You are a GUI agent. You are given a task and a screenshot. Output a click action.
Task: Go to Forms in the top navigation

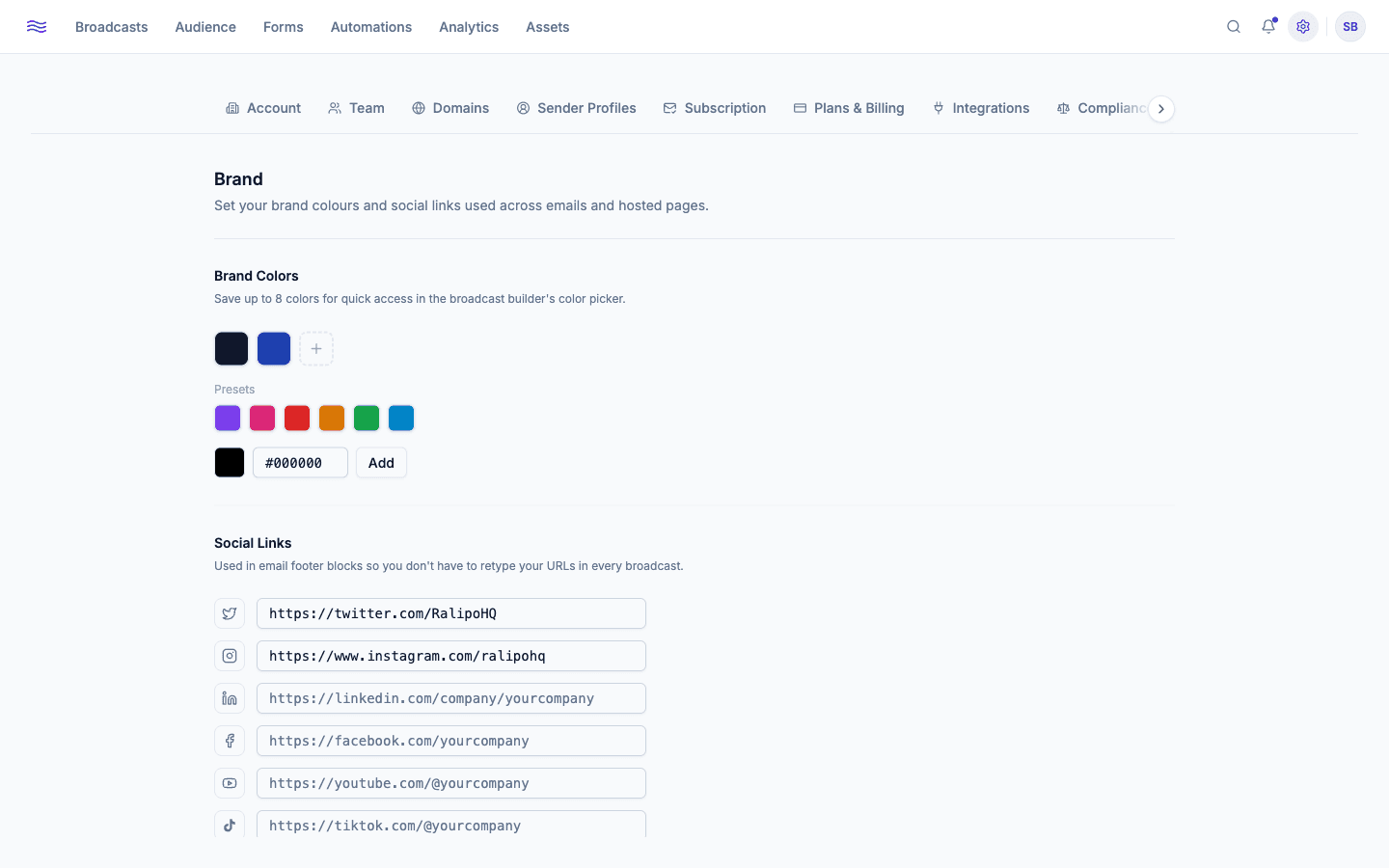(x=284, y=27)
